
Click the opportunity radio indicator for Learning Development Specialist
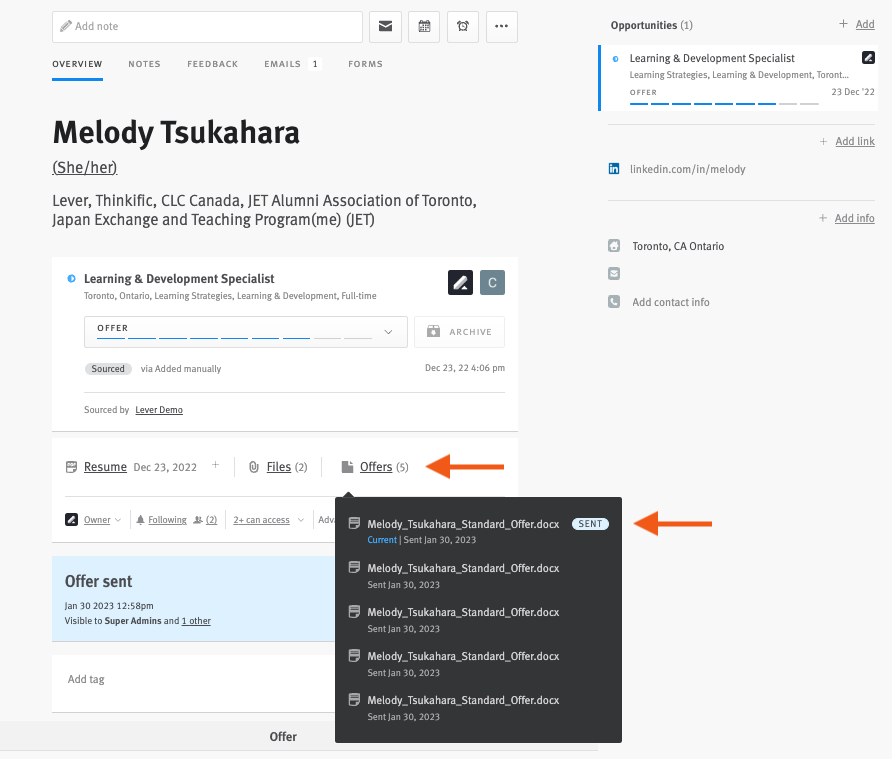(614, 58)
